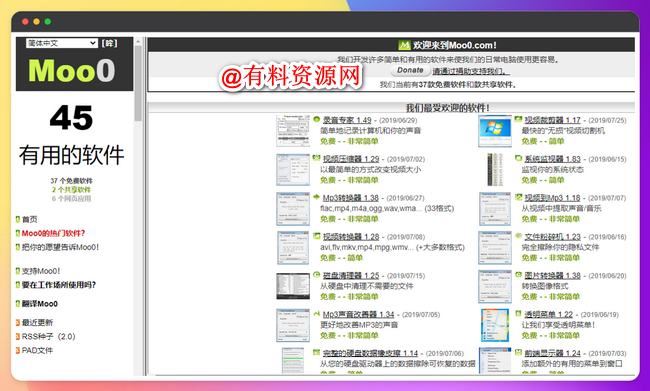Click green bullet icon beside 翻译Moo0

point(18,304)
